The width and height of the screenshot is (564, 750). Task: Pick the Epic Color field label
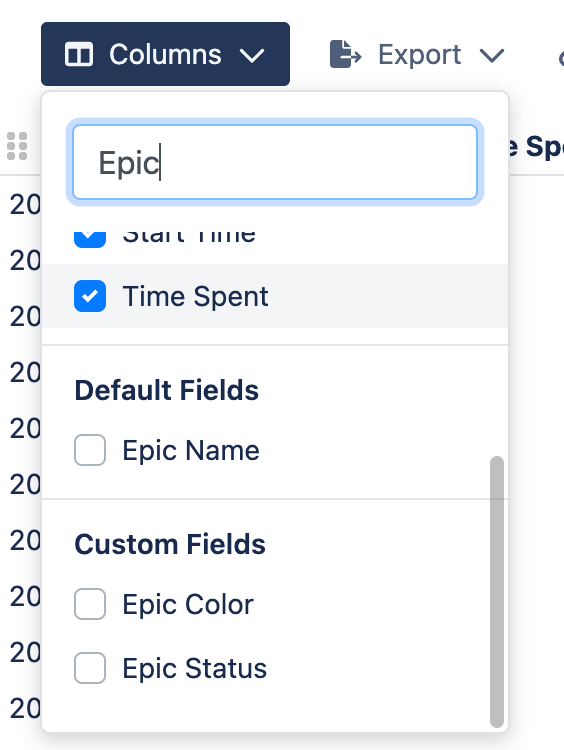click(x=188, y=605)
